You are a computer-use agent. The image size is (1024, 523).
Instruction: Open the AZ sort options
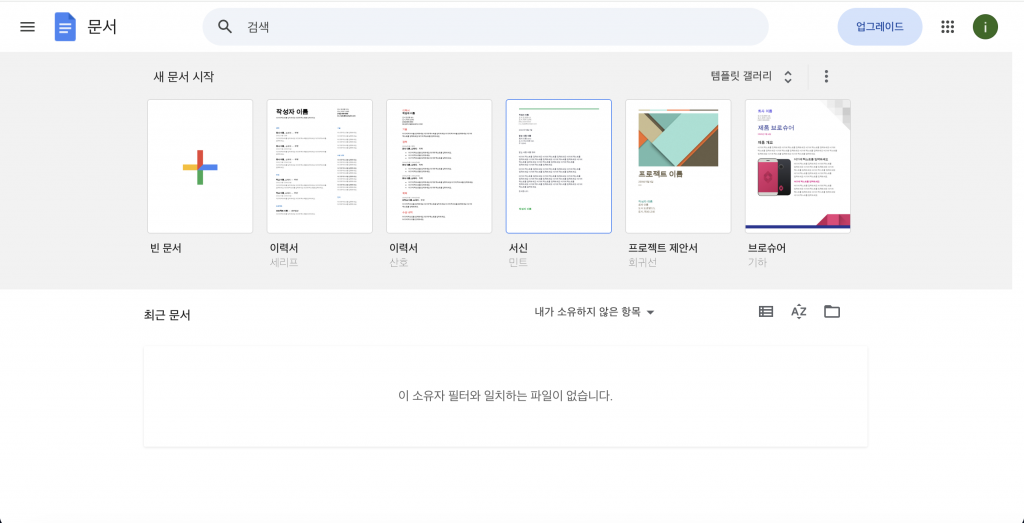pyautogui.click(x=799, y=311)
